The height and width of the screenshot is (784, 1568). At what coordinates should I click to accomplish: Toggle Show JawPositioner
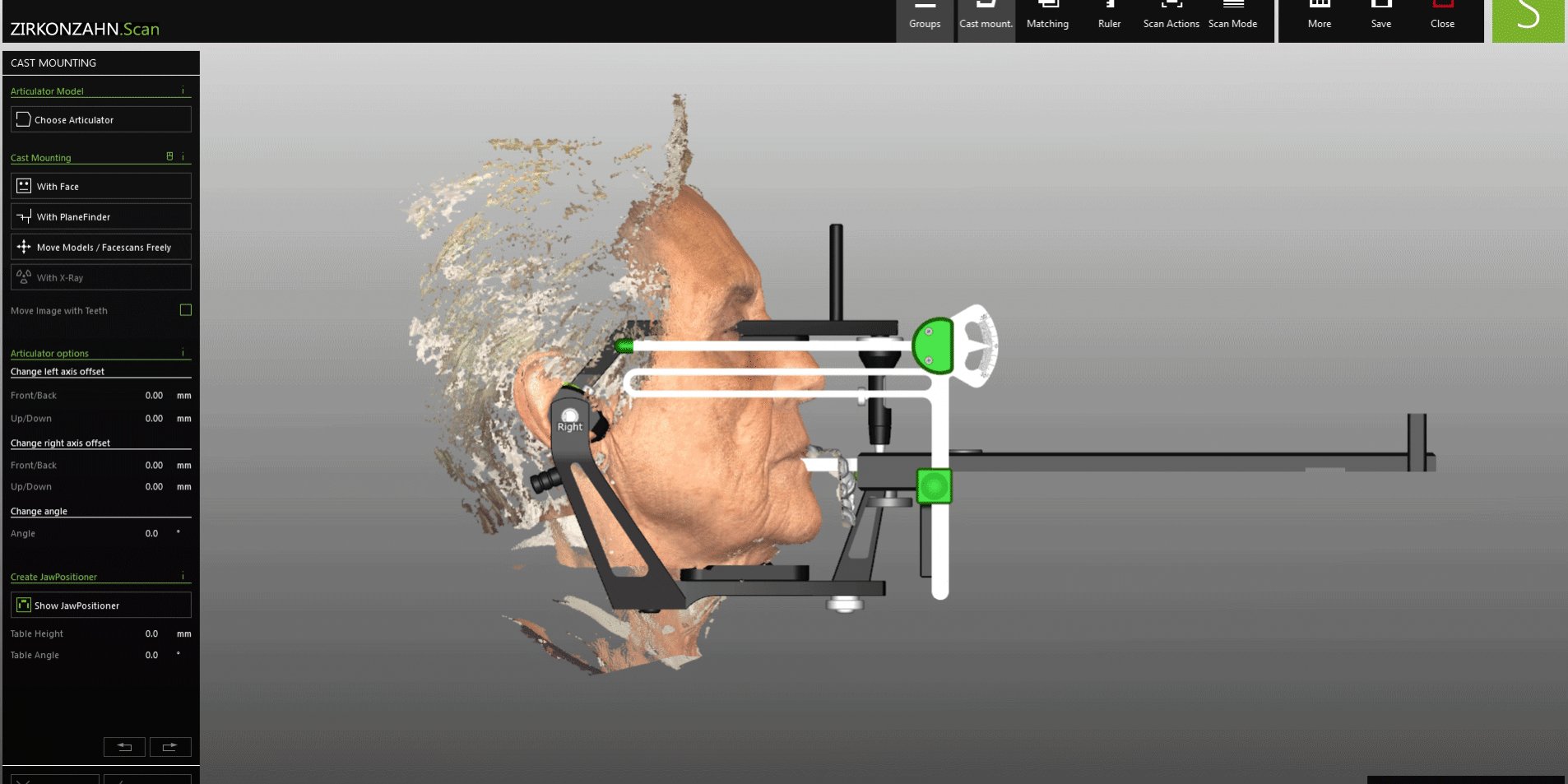[x=100, y=605]
